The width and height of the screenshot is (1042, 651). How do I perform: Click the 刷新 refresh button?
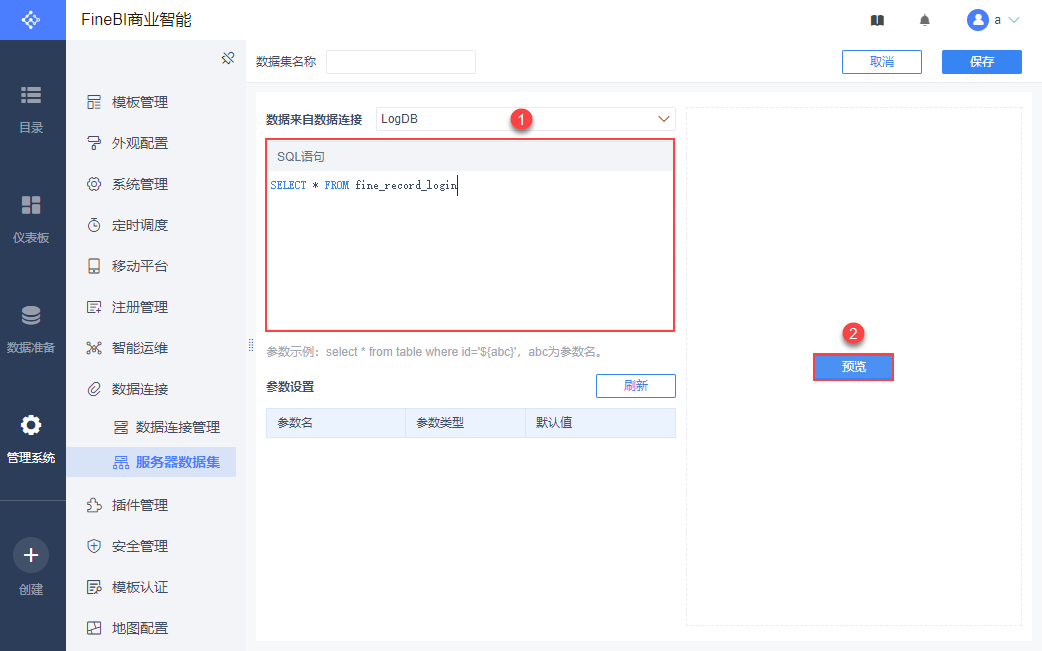[635, 386]
